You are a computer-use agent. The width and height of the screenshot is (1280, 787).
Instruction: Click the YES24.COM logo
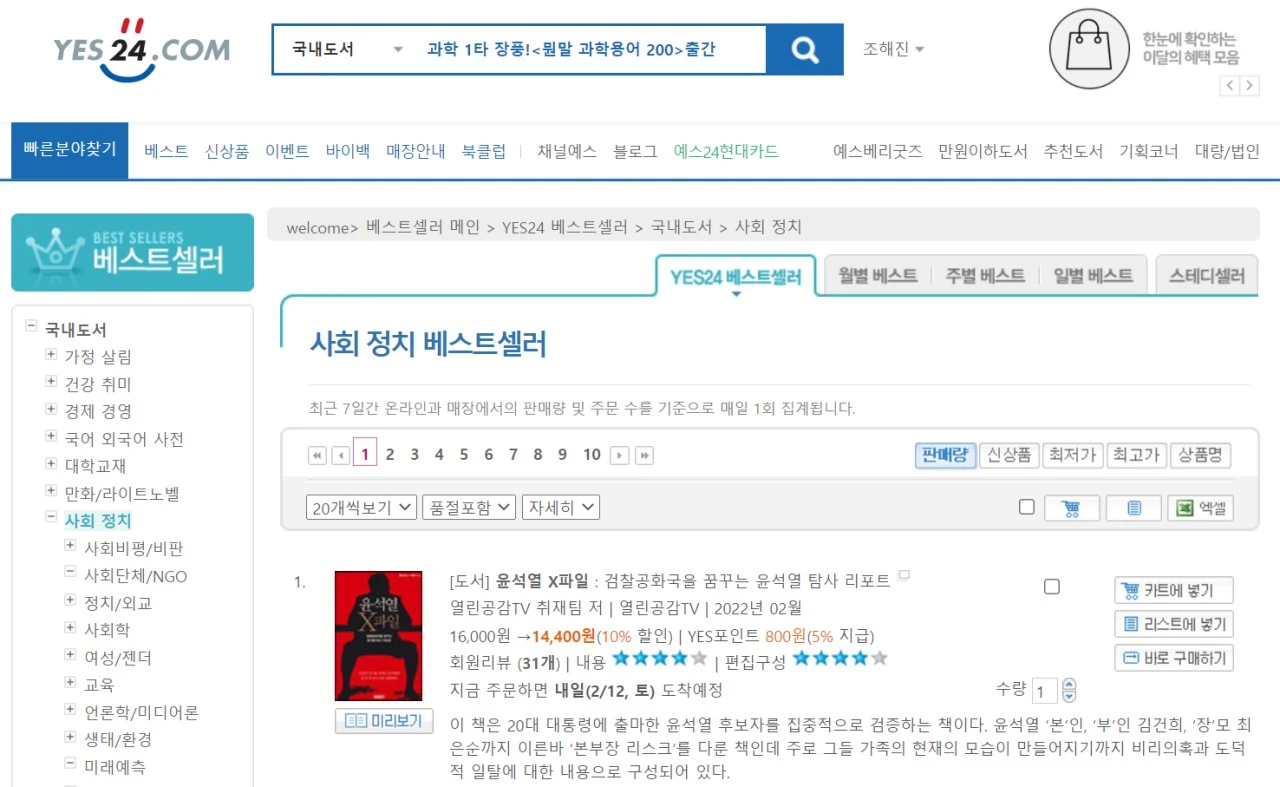[x=141, y=49]
